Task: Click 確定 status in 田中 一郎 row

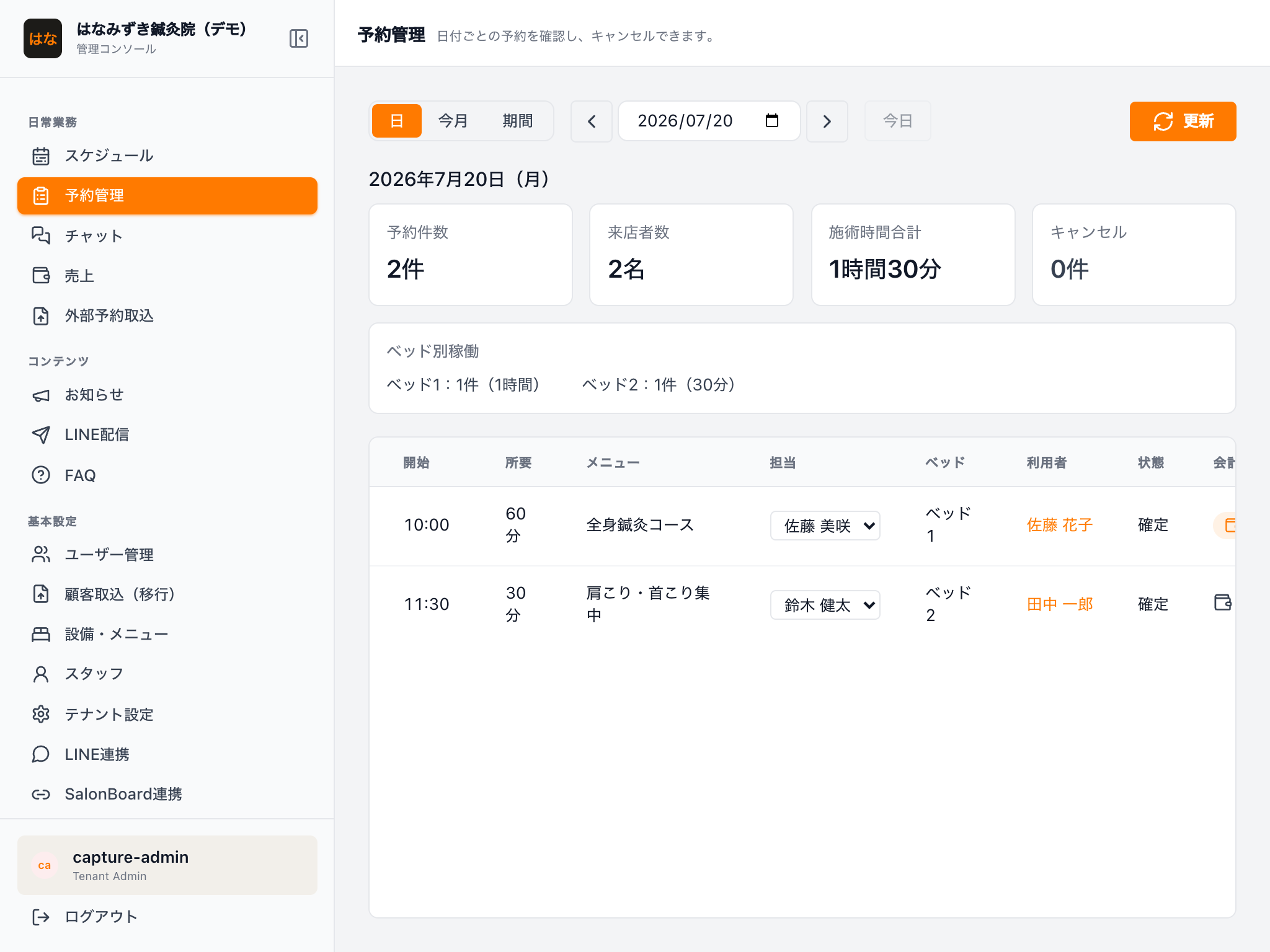Action: coord(1153,605)
